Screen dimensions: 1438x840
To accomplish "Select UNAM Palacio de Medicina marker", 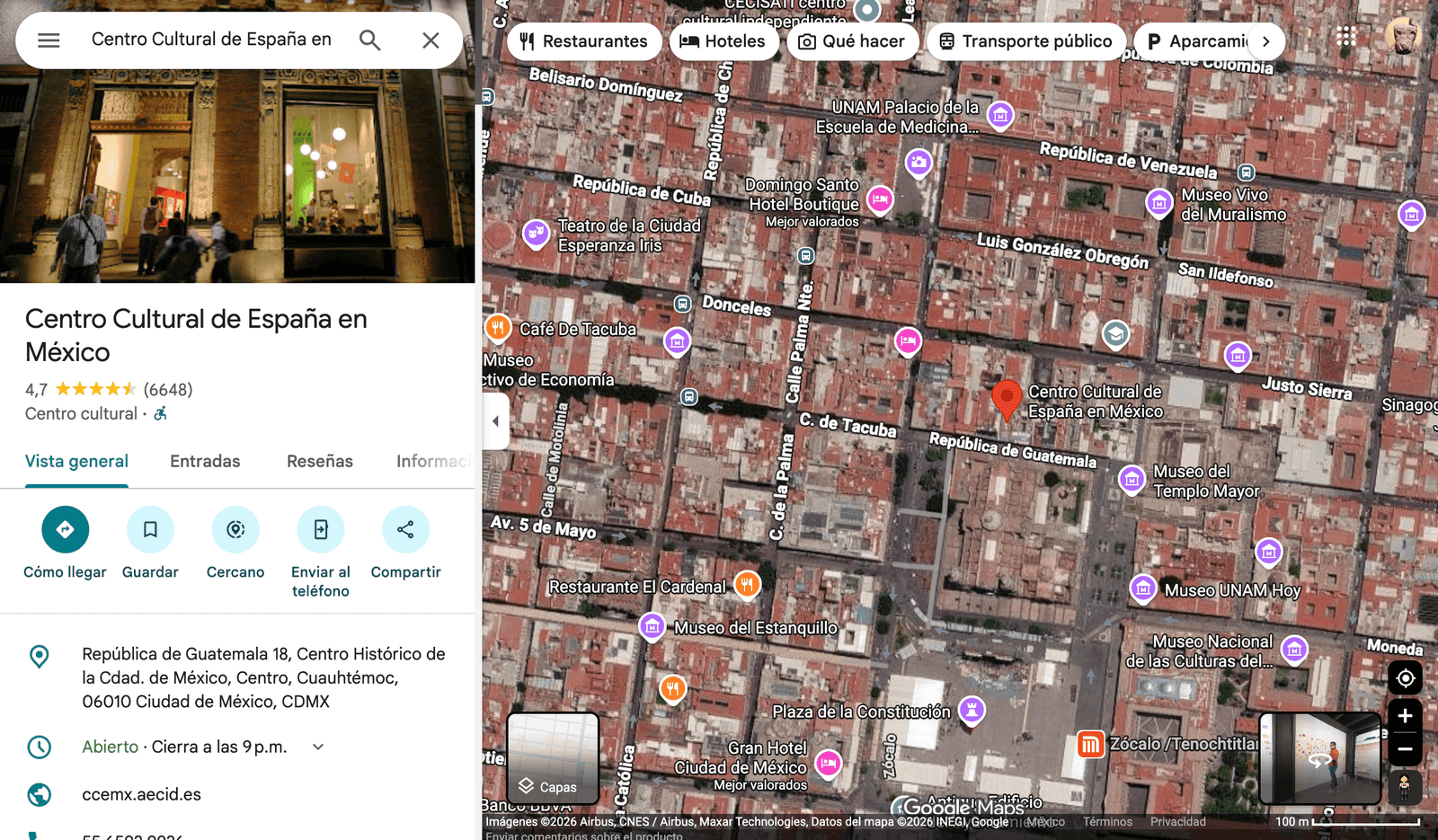I will tap(1000, 115).
